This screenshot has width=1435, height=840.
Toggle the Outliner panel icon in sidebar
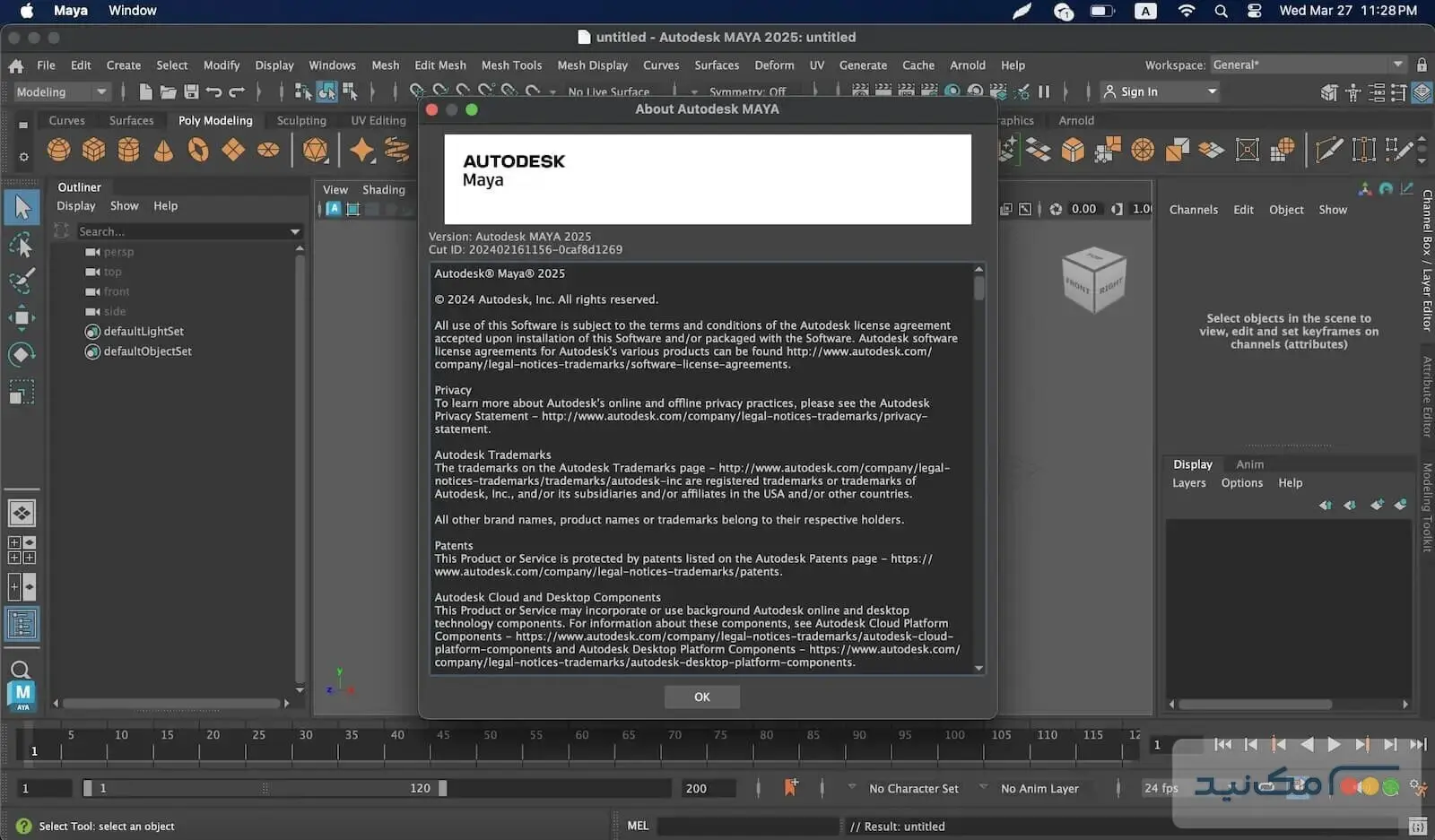coord(22,623)
